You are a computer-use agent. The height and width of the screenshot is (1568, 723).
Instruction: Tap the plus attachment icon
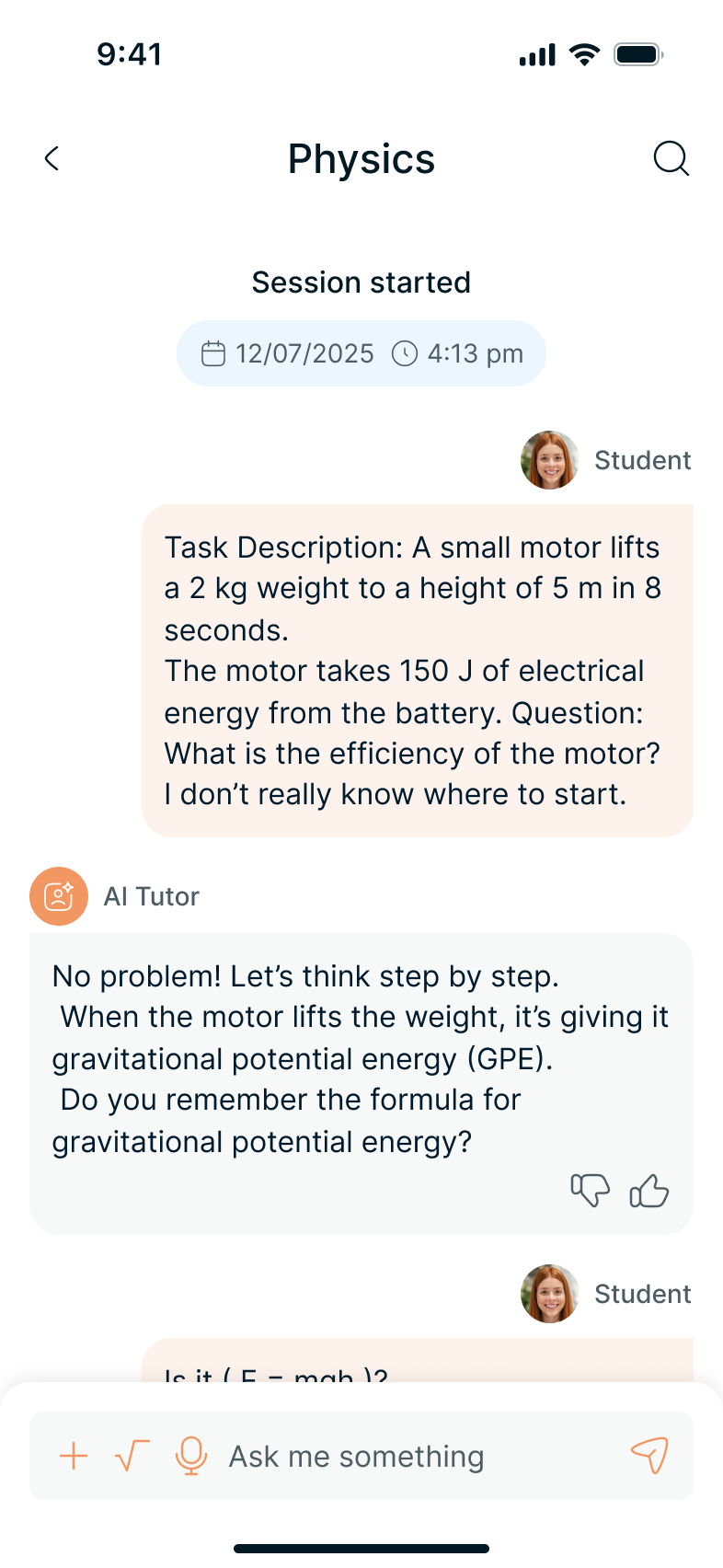[74, 1456]
